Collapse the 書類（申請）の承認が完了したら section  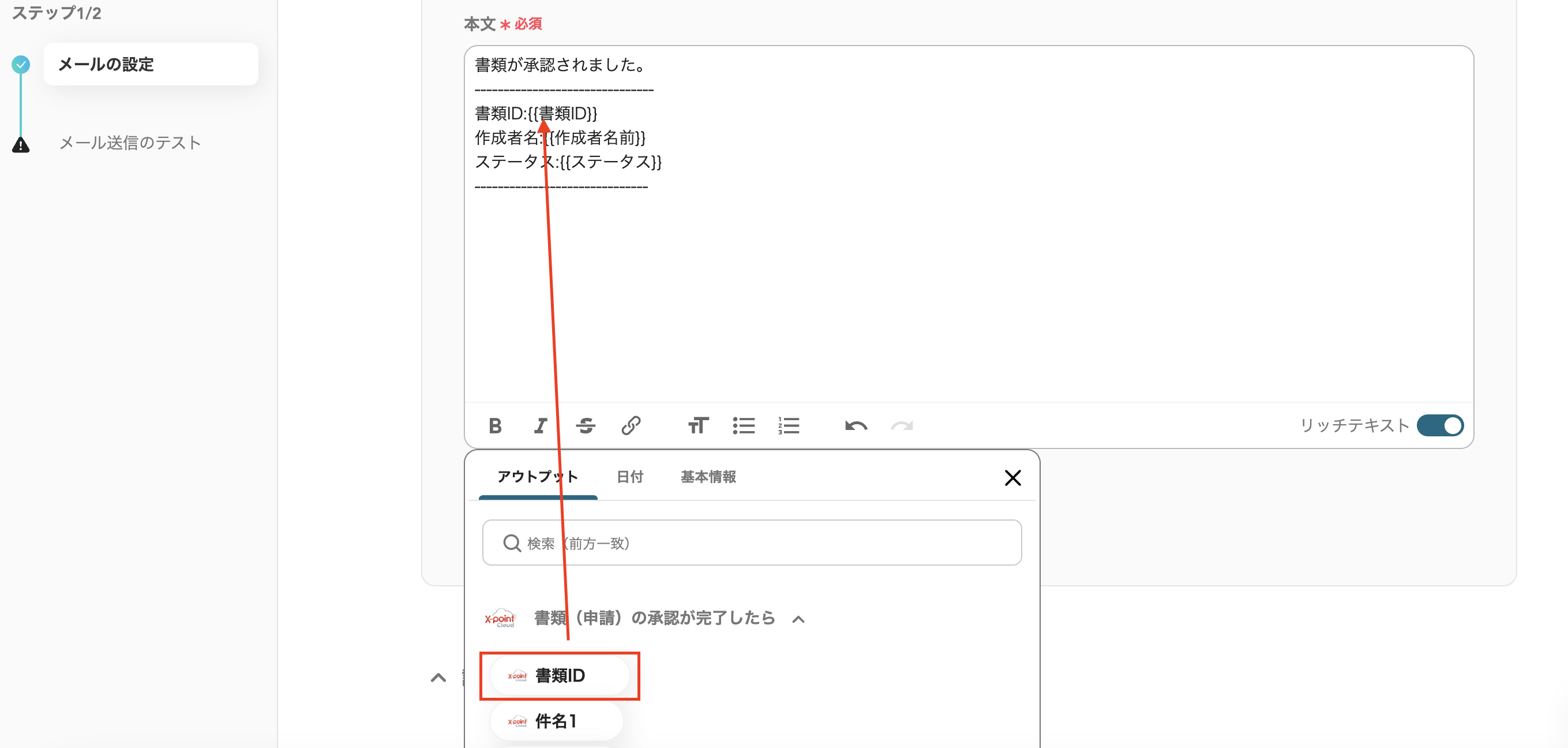pos(798,619)
